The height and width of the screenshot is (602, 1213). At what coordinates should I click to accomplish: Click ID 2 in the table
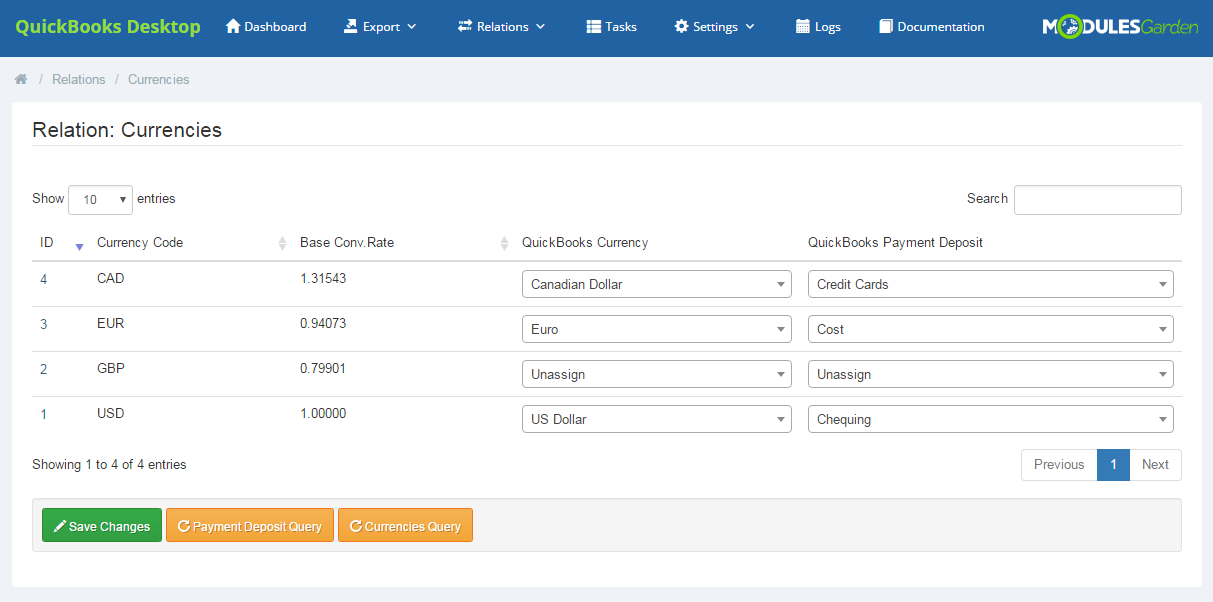pyautogui.click(x=44, y=369)
